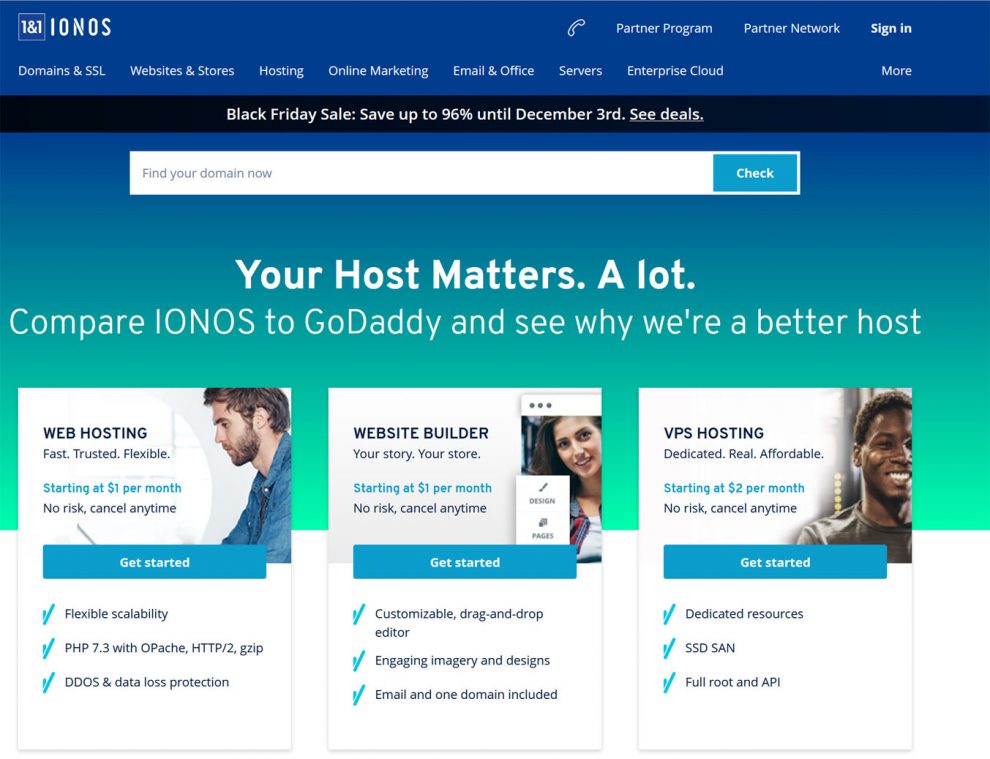Click 'PHP 7.3 with OPache, HTTP/2, gzip' text
990x759 pixels.
pyautogui.click(x=164, y=648)
